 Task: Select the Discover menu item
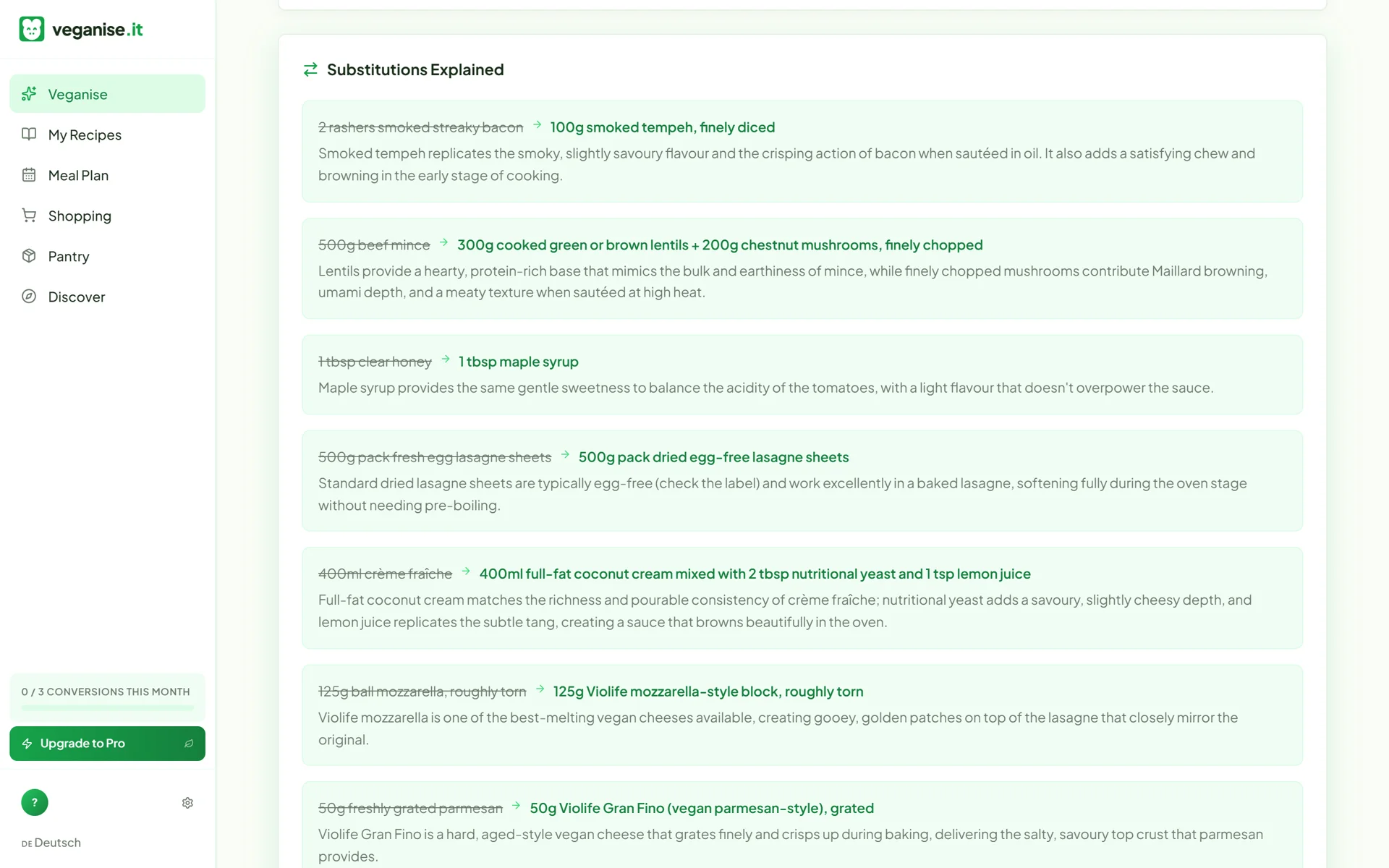107,297
